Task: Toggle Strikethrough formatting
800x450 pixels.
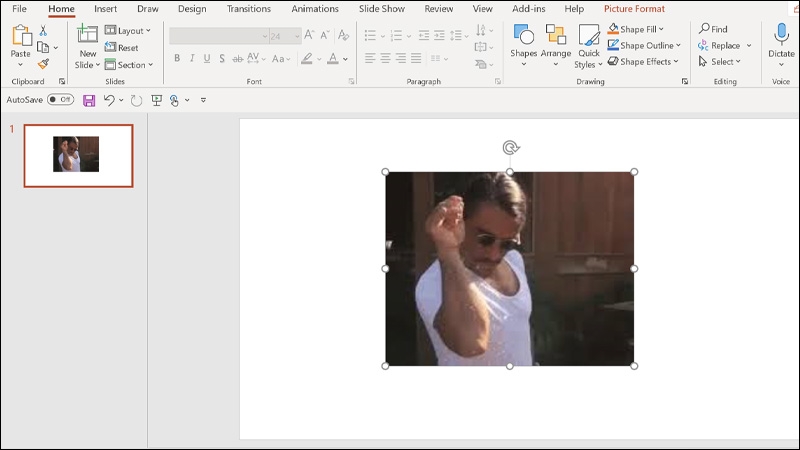Action: [237, 59]
